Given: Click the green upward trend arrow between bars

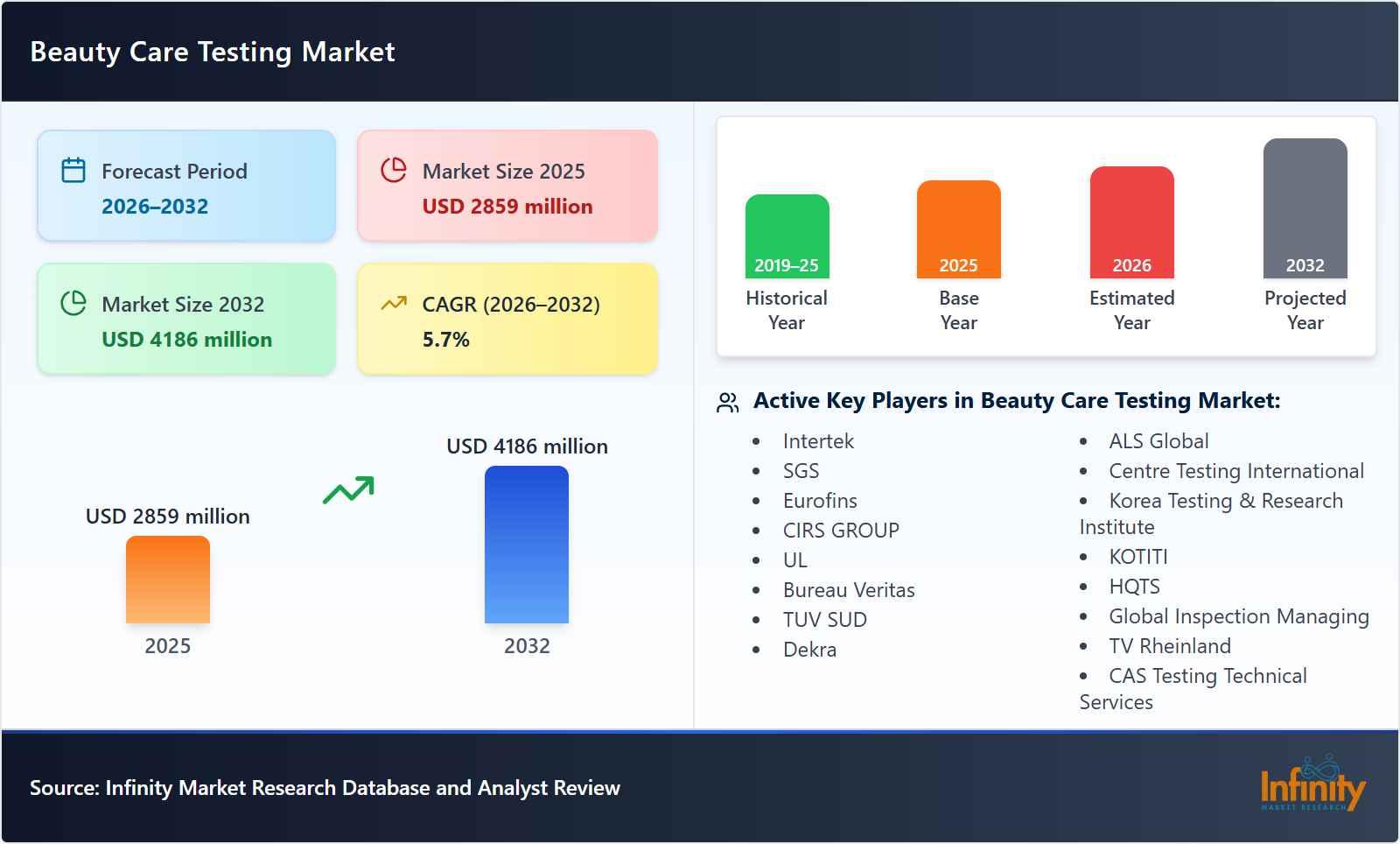Looking at the screenshot, I should point(348,490).
